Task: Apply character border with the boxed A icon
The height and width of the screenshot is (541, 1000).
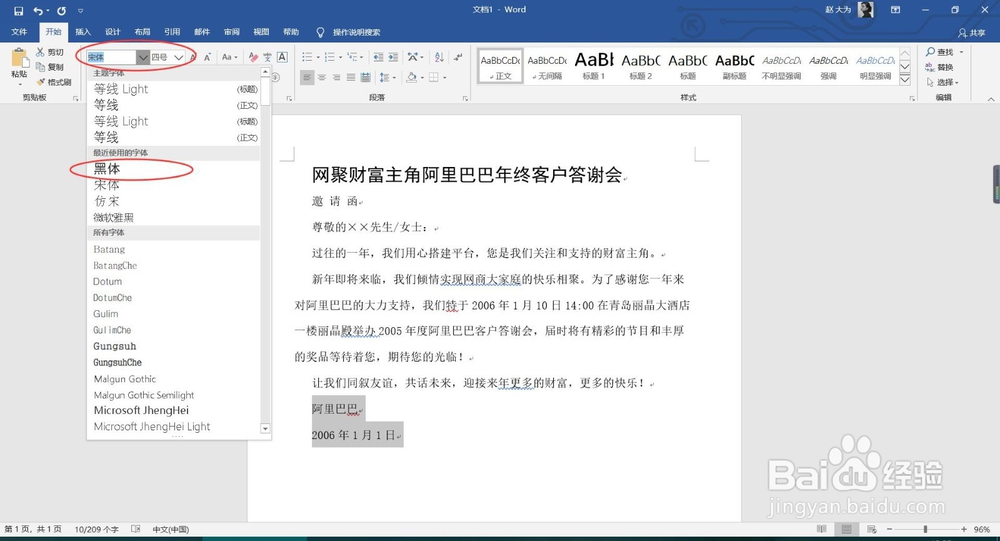Action: [282, 57]
